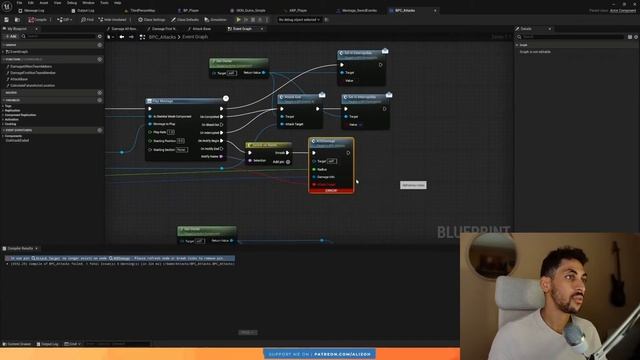Toggle Hide Unrelated nodes
Image resolution: width=640 pixels, height=360 pixels.
coord(113,20)
